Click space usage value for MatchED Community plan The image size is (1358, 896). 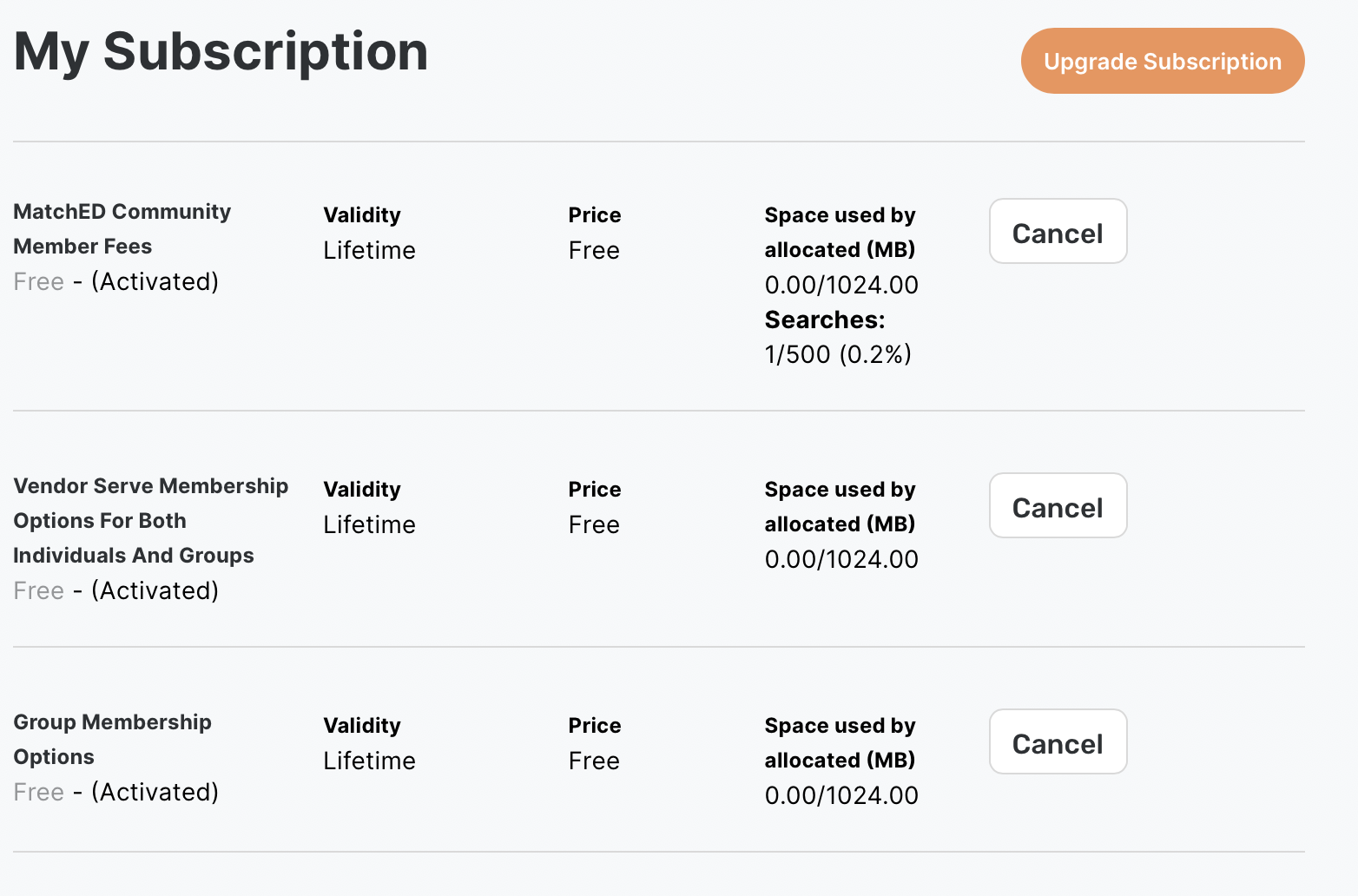click(x=841, y=286)
